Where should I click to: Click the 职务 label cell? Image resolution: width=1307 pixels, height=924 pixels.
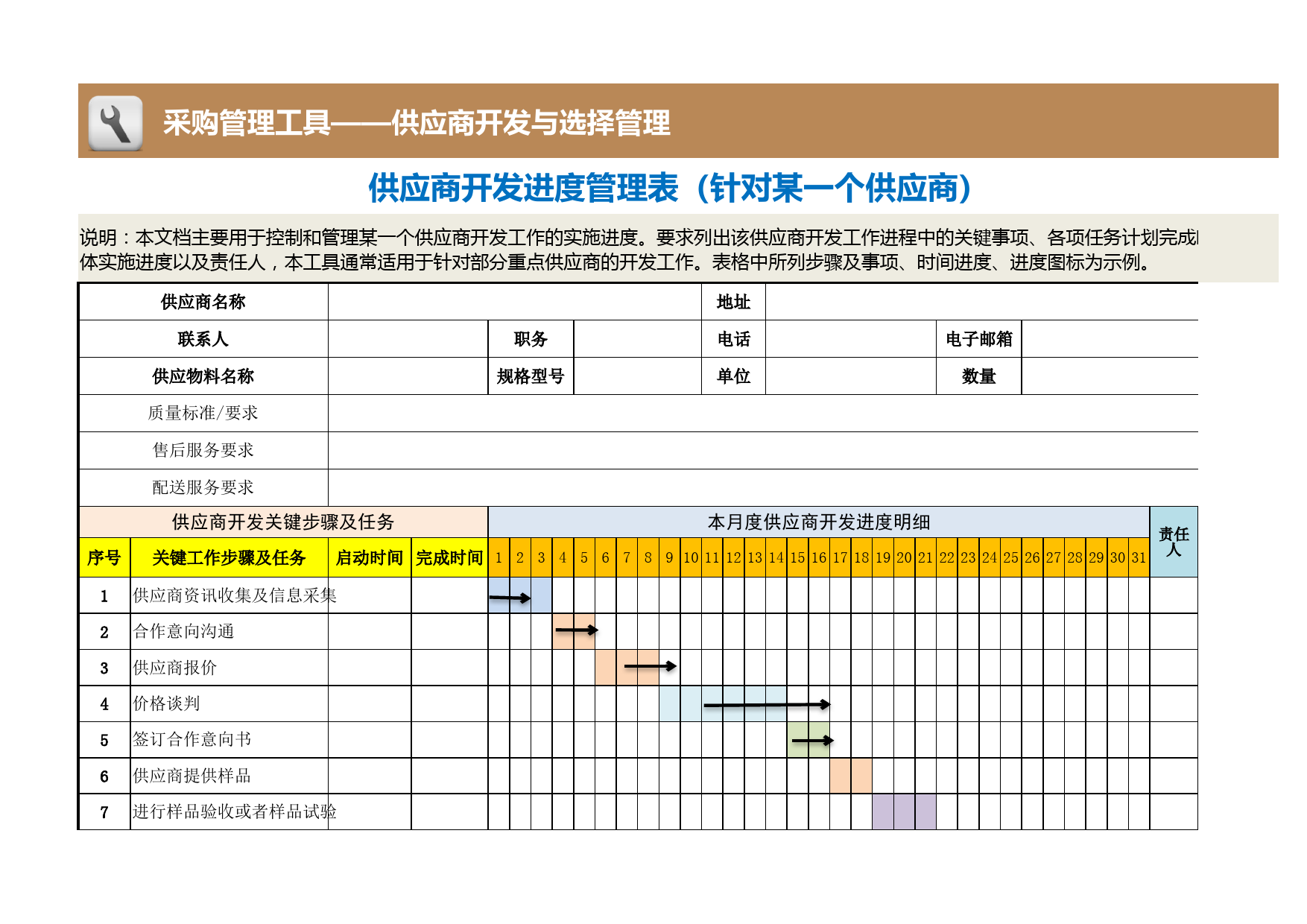pyautogui.click(x=531, y=339)
